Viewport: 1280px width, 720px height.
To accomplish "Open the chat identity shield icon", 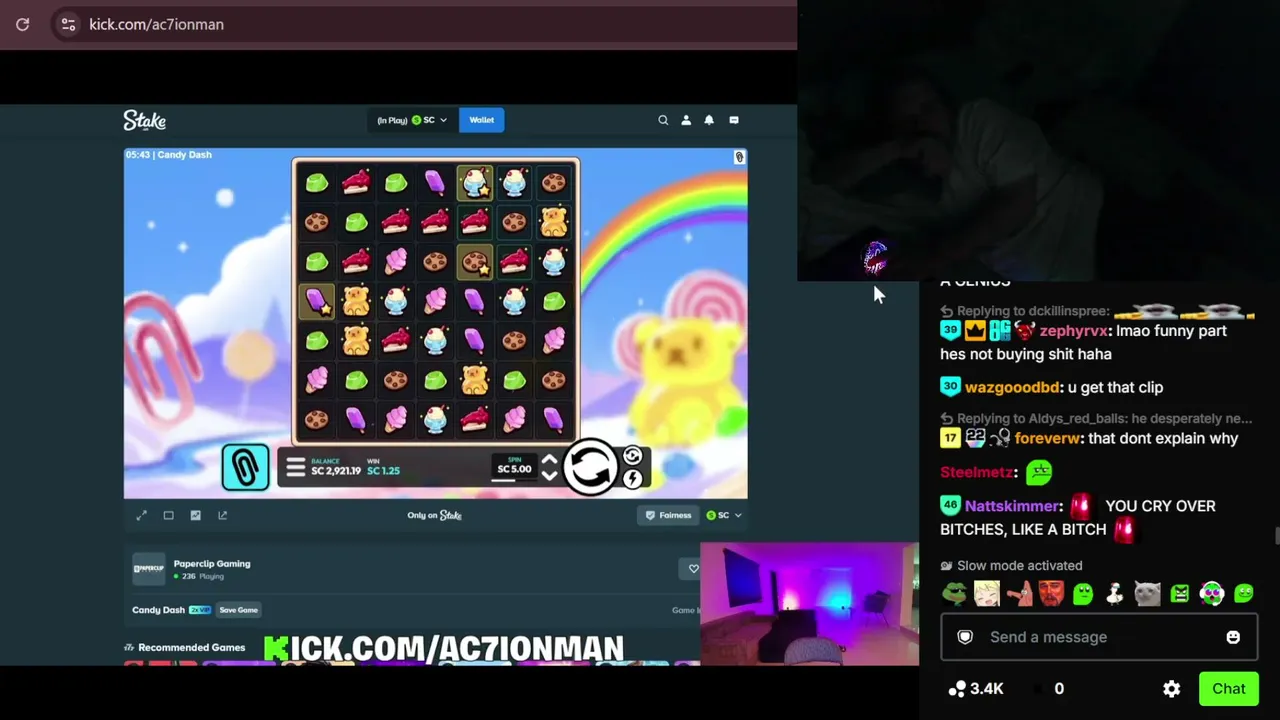I will point(965,637).
